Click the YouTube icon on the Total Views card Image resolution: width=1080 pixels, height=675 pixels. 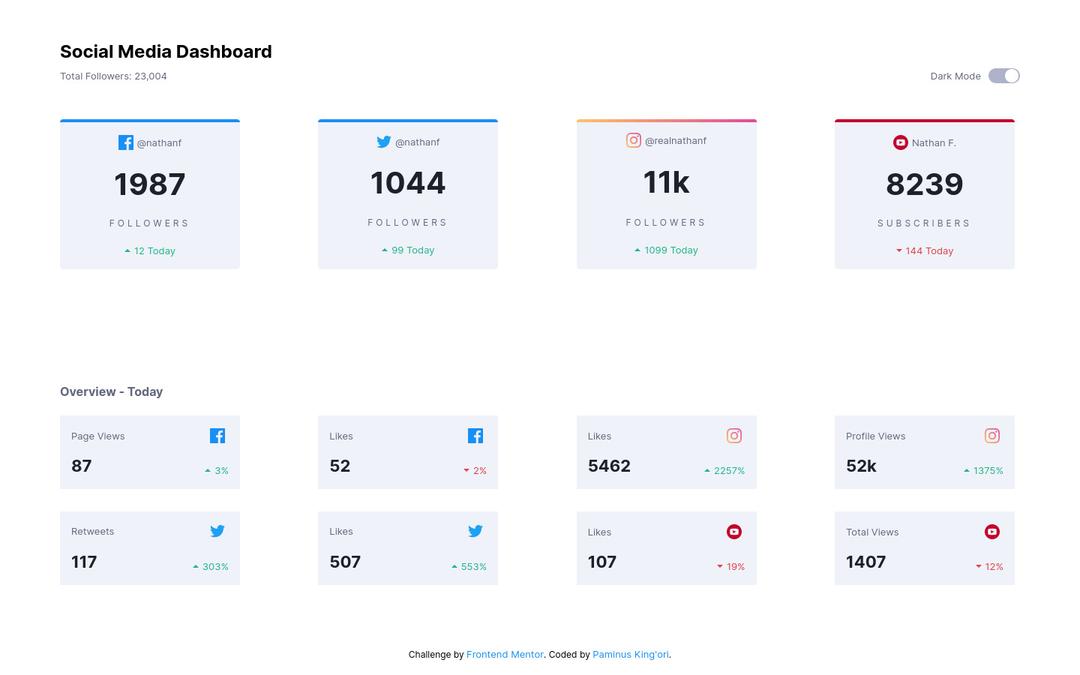[992, 532]
